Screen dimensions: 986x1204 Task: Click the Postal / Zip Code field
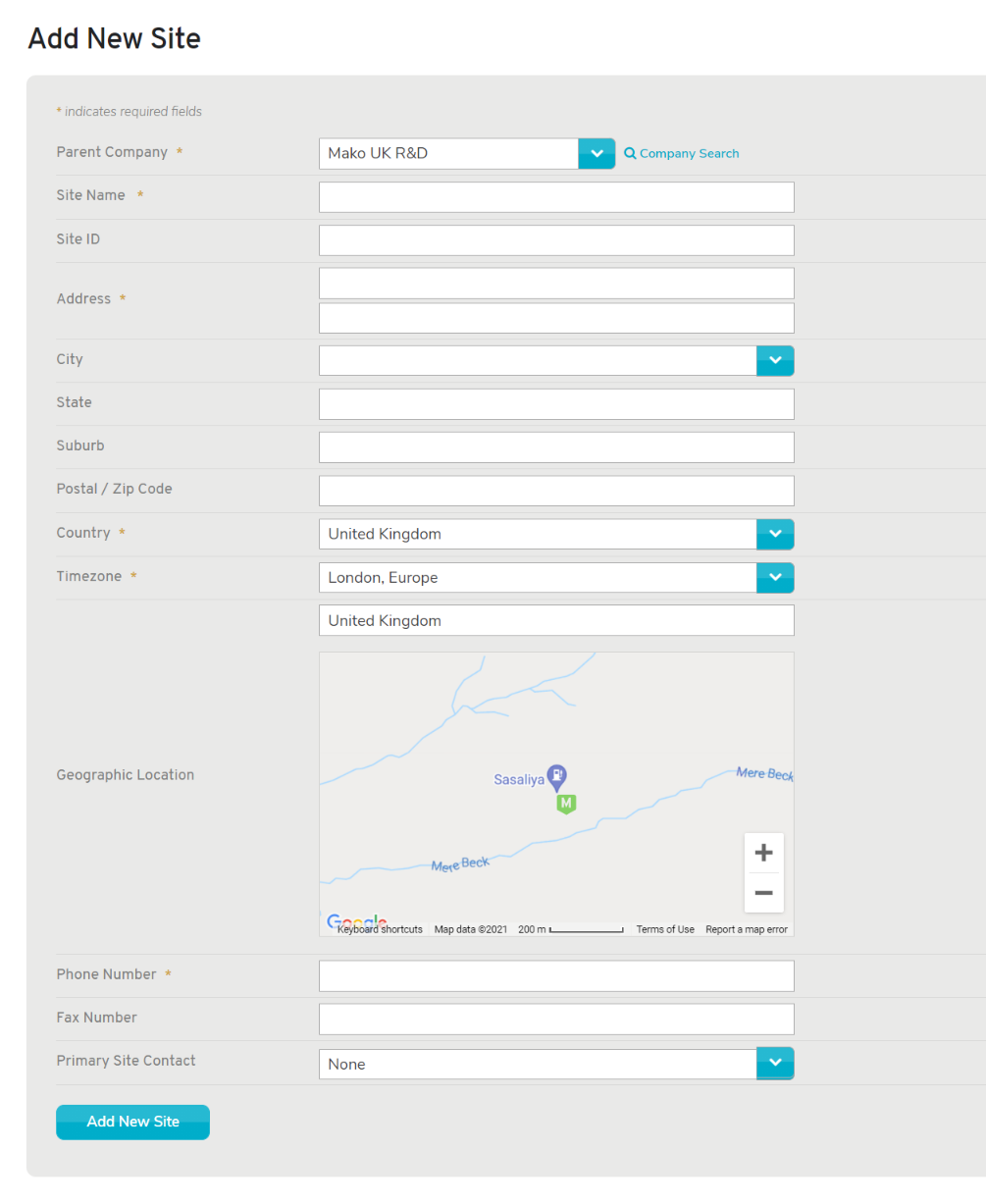pyautogui.click(x=556, y=491)
